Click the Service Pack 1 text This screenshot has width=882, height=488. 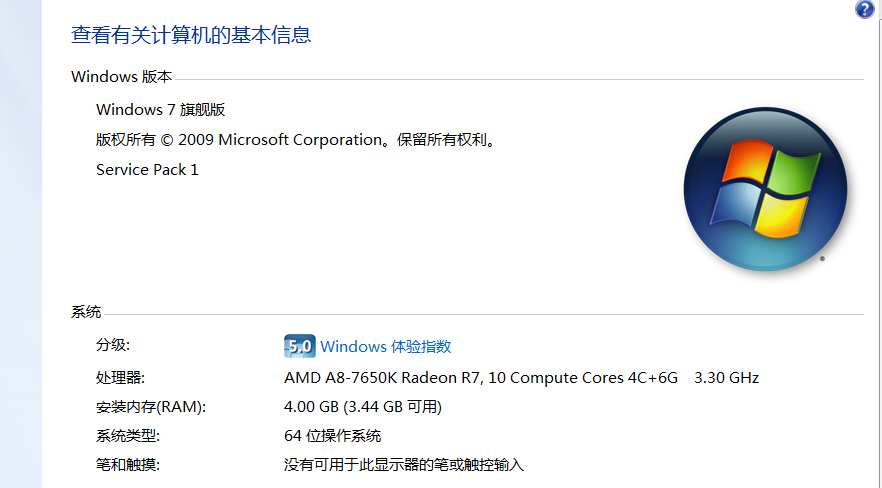[x=147, y=170]
